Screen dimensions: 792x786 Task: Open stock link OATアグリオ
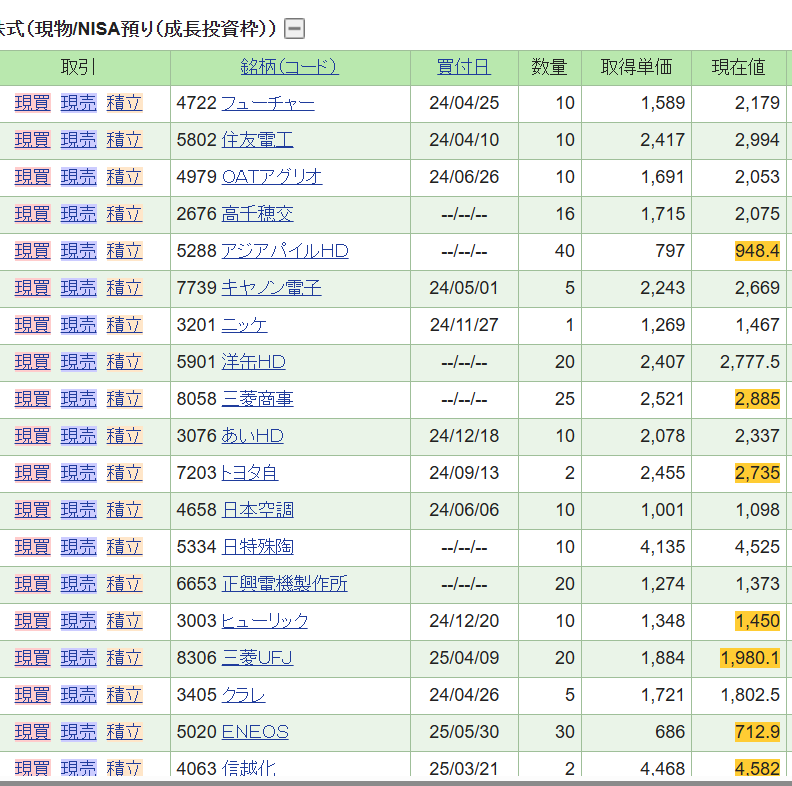click(272, 177)
